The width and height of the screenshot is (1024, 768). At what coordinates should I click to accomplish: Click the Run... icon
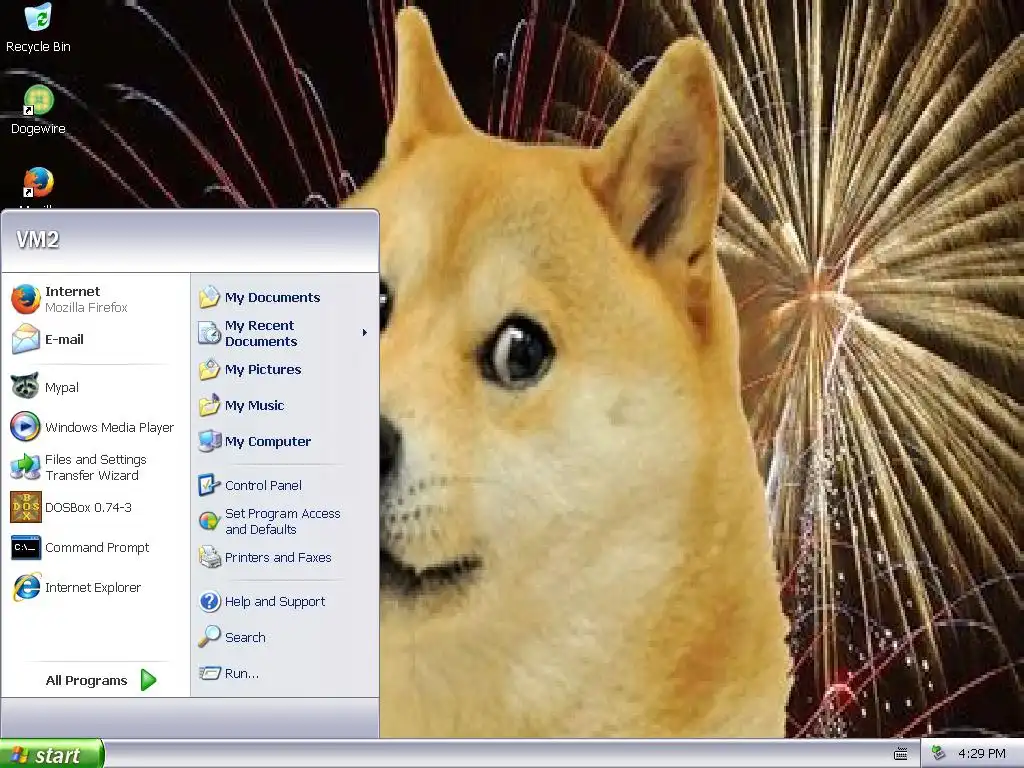tap(209, 673)
